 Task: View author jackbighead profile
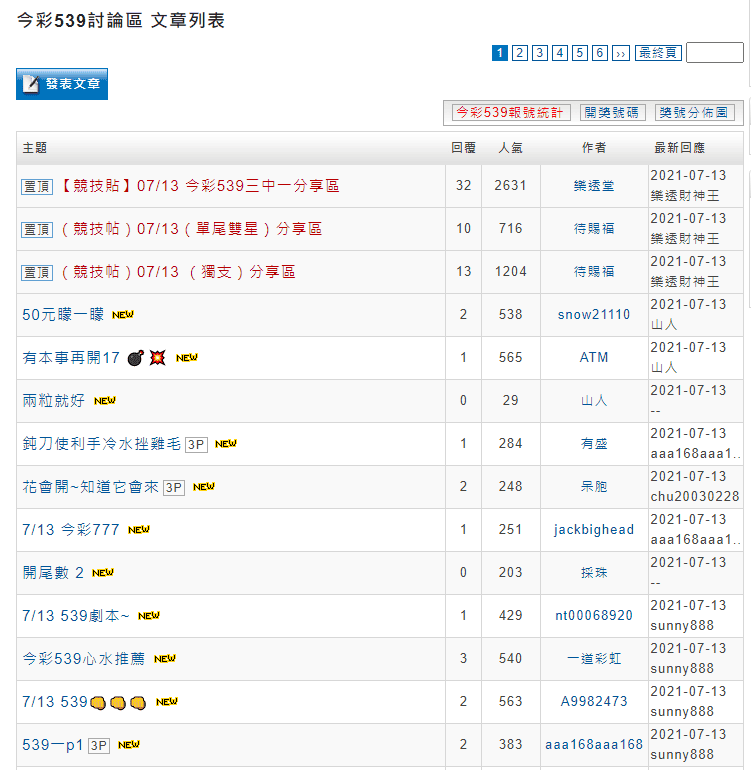594,529
